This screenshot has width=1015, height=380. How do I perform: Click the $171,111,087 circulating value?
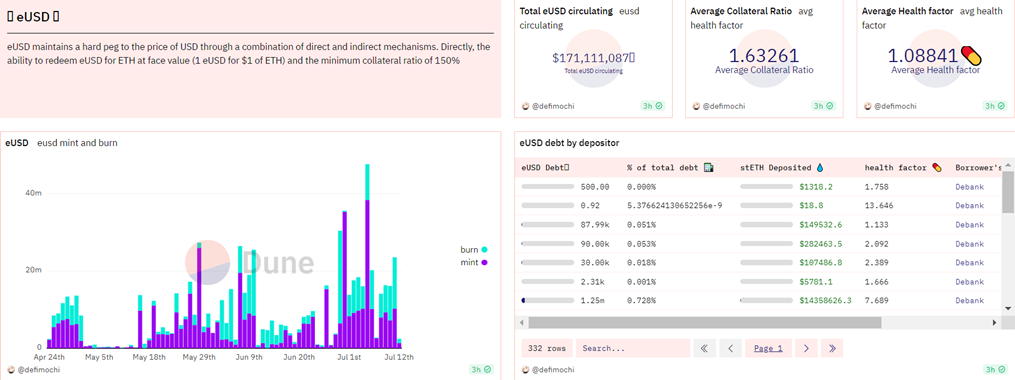594,58
